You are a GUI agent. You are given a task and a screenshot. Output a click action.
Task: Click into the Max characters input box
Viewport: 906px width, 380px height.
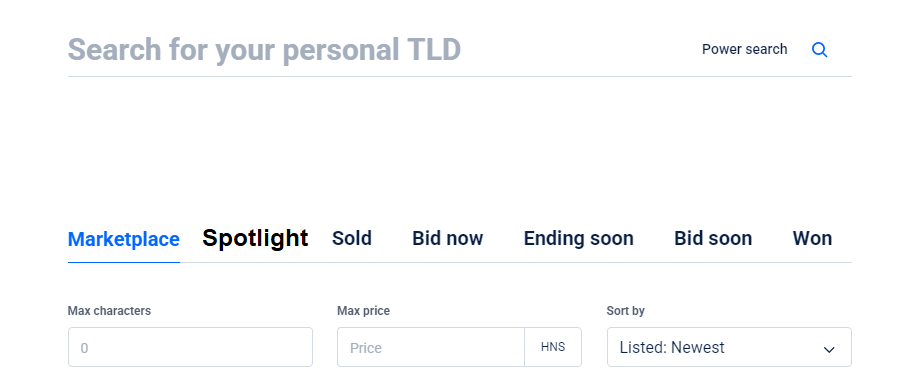click(x=190, y=347)
